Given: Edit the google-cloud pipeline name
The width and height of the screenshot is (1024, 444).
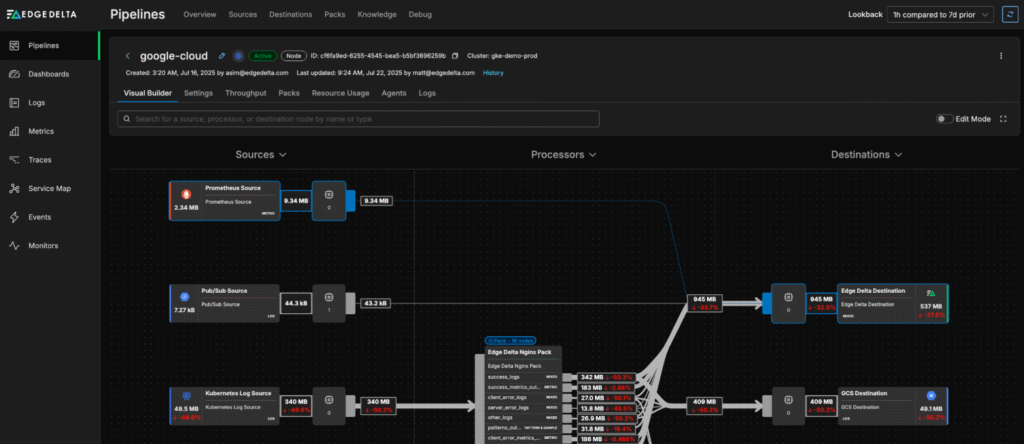Looking at the screenshot, I should click(x=221, y=56).
